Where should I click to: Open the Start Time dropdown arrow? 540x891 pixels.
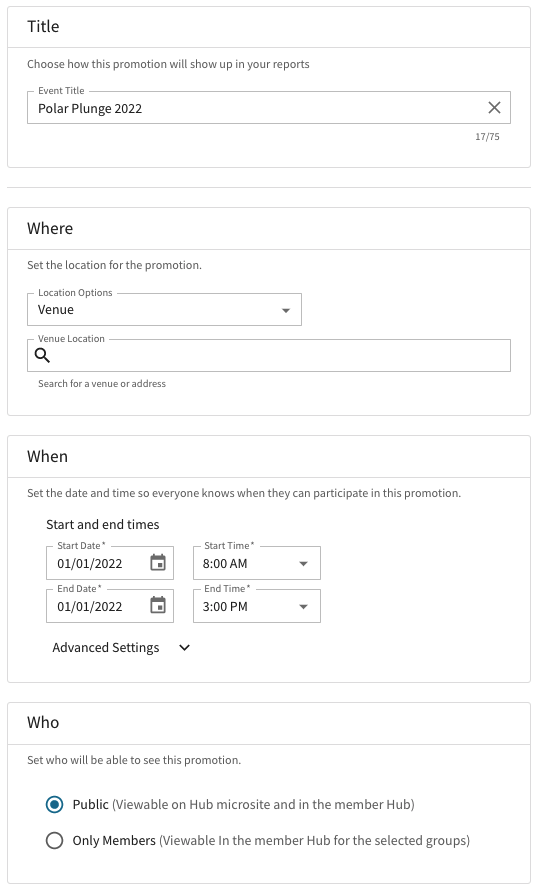click(304, 564)
